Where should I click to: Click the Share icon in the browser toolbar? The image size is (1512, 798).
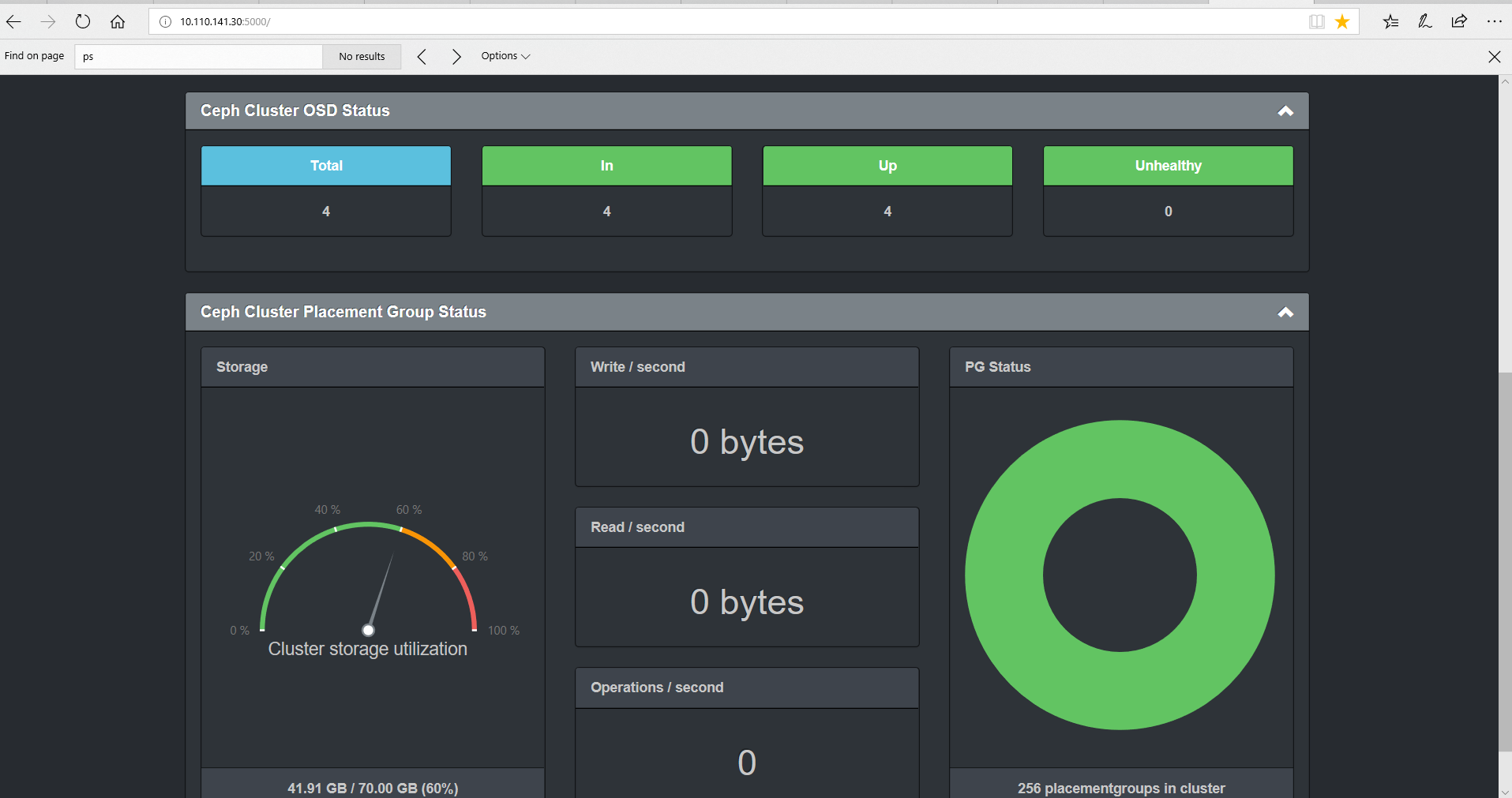pyautogui.click(x=1459, y=21)
